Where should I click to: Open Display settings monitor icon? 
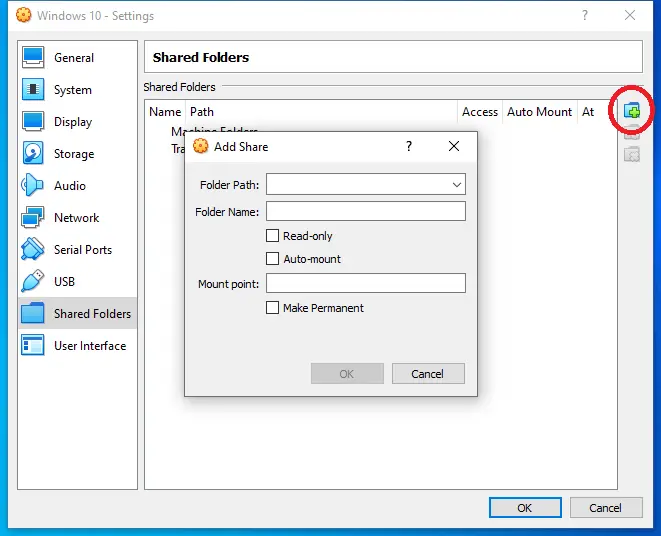33,121
